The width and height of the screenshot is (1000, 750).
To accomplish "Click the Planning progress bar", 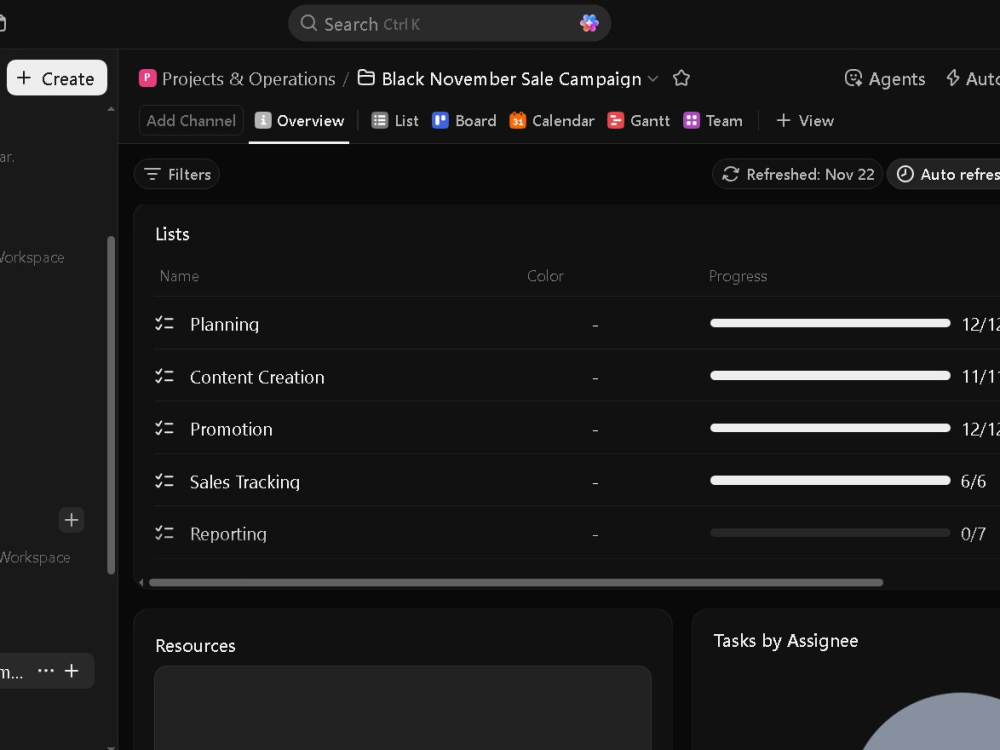I will [x=830, y=323].
